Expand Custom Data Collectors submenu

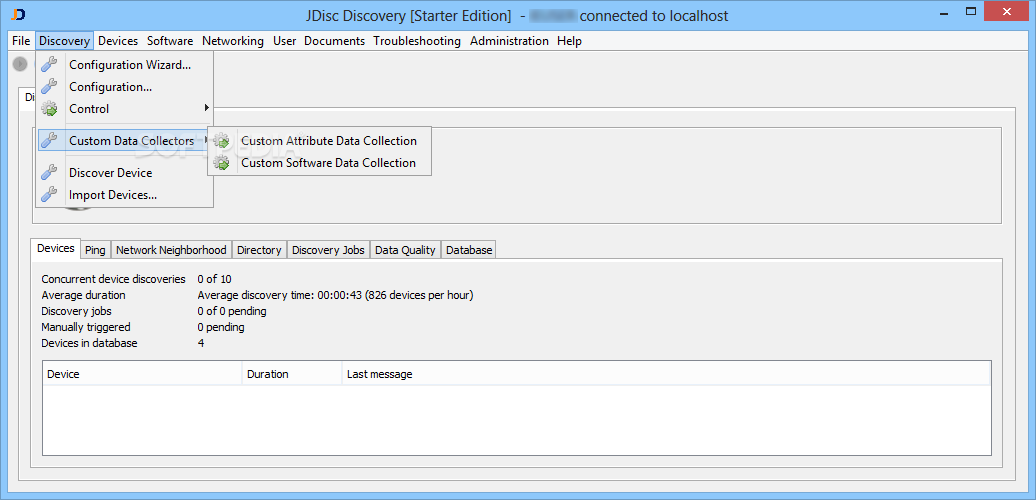pyautogui.click(x=125, y=141)
